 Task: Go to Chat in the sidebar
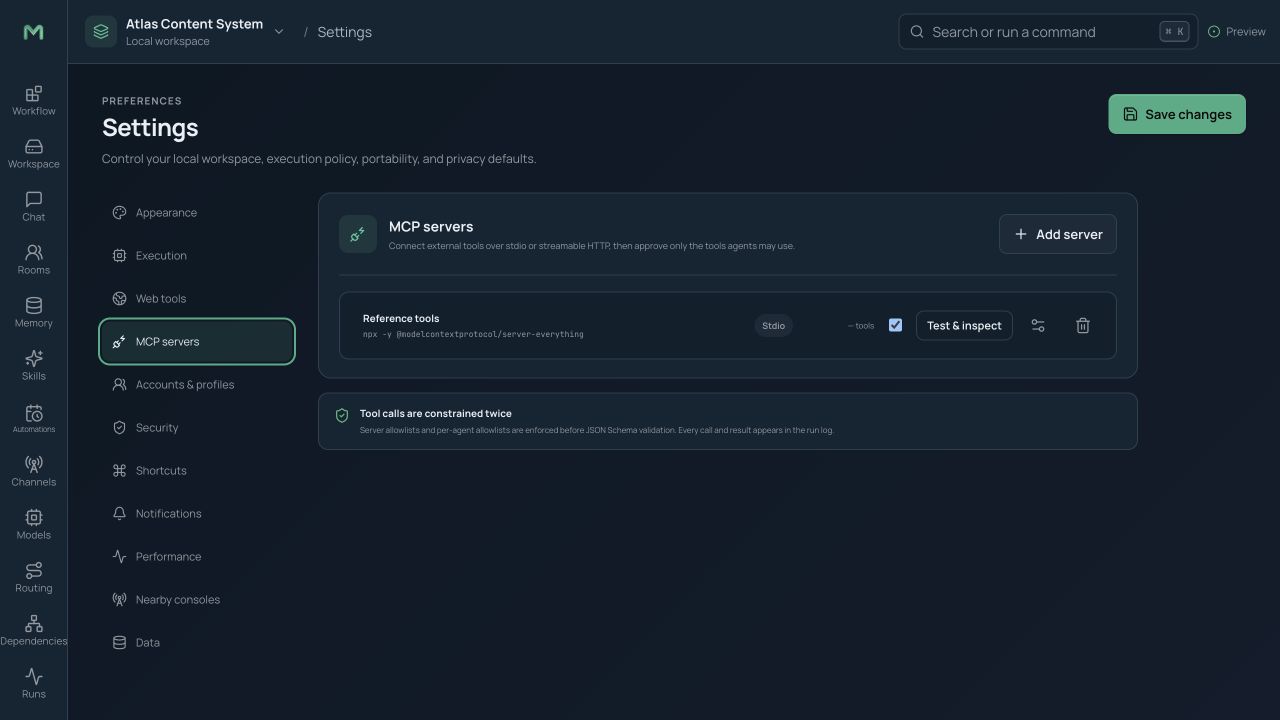tap(33, 206)
